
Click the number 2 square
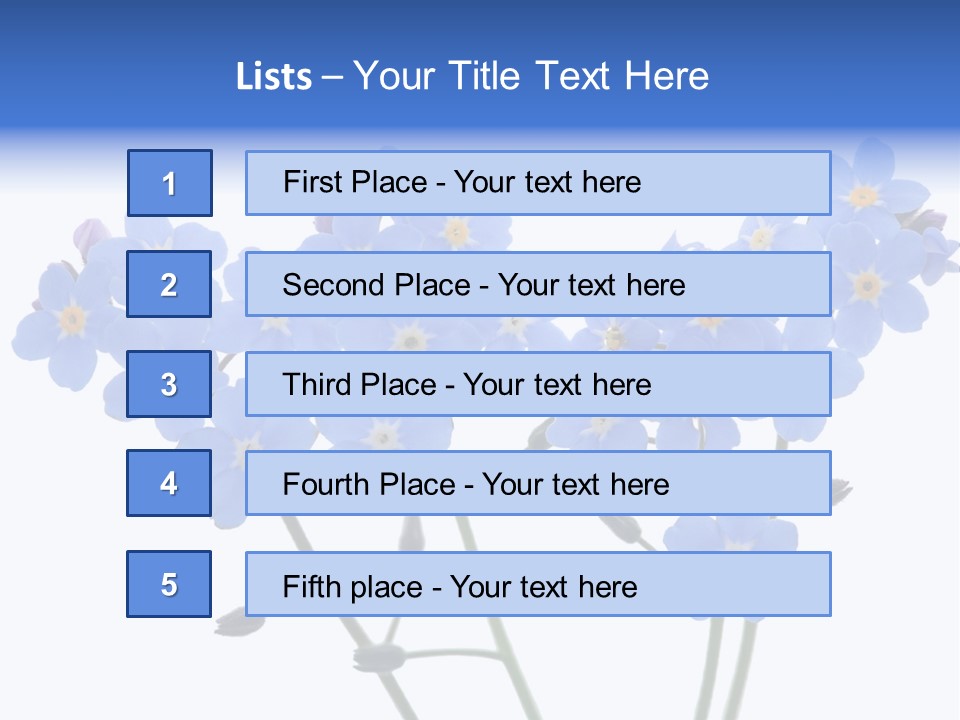(169, 284)
